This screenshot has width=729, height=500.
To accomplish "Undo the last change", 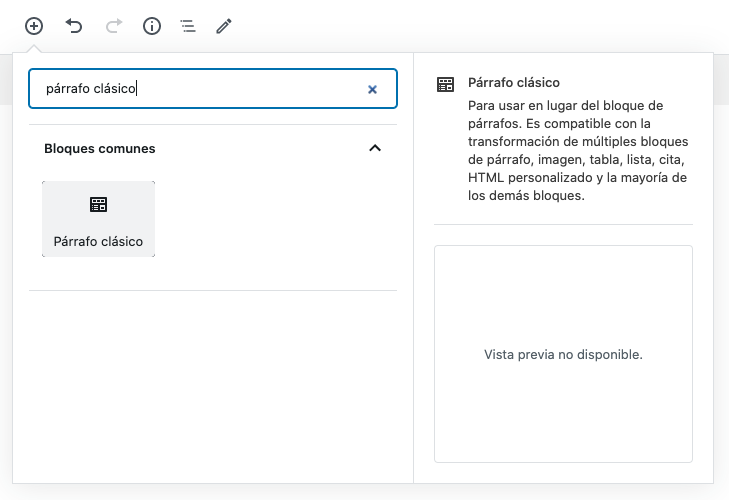I will pos(74,26).
